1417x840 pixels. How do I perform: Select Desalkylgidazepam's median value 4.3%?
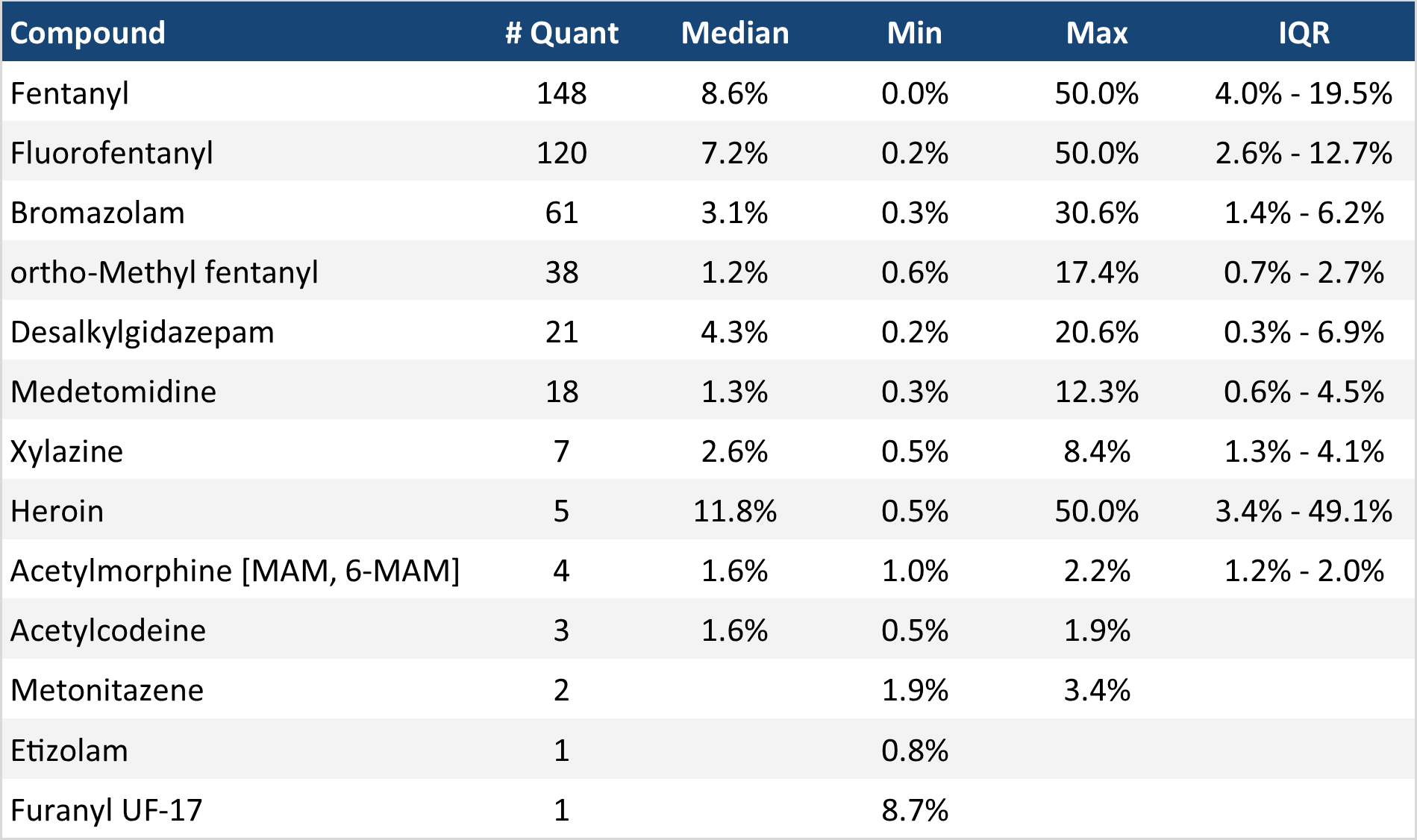pyautogui.click(x=734, y=332)
